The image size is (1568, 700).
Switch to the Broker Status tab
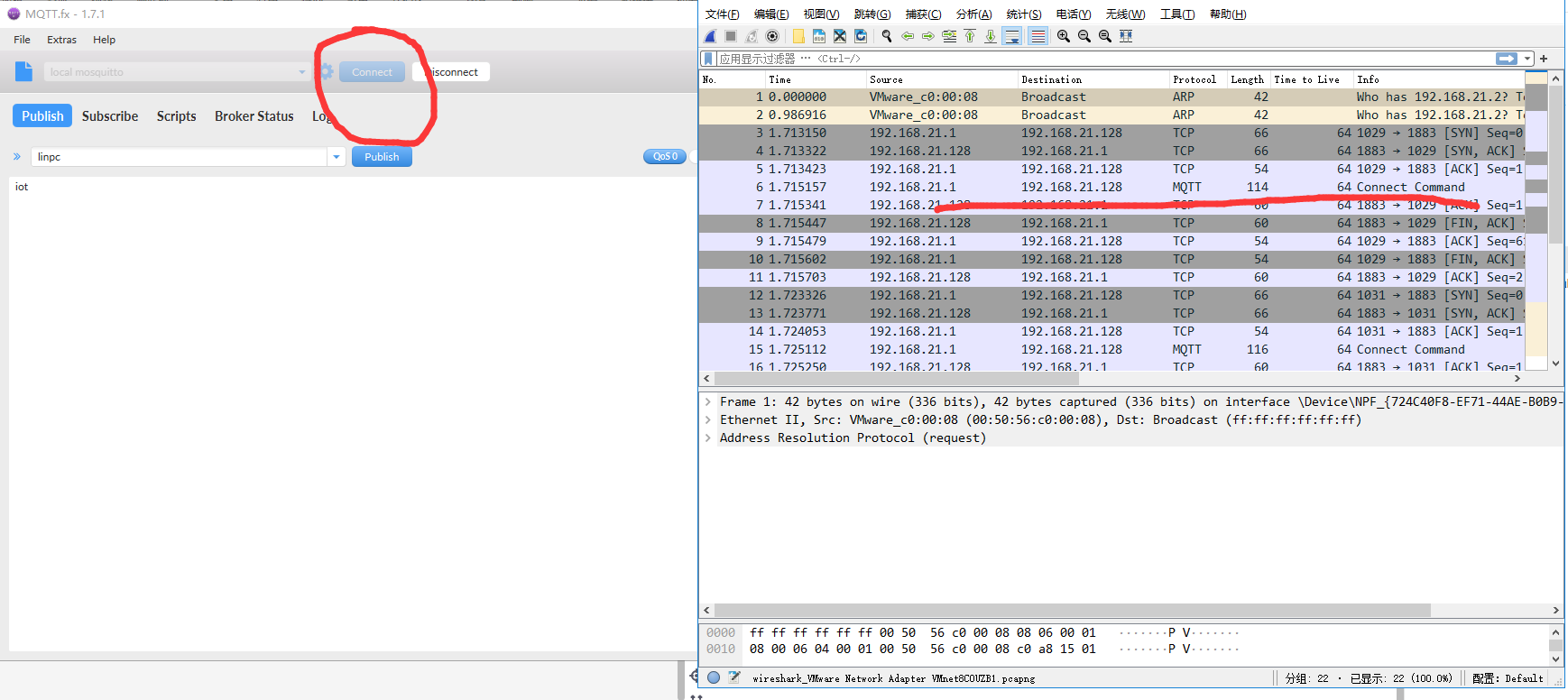254,116
